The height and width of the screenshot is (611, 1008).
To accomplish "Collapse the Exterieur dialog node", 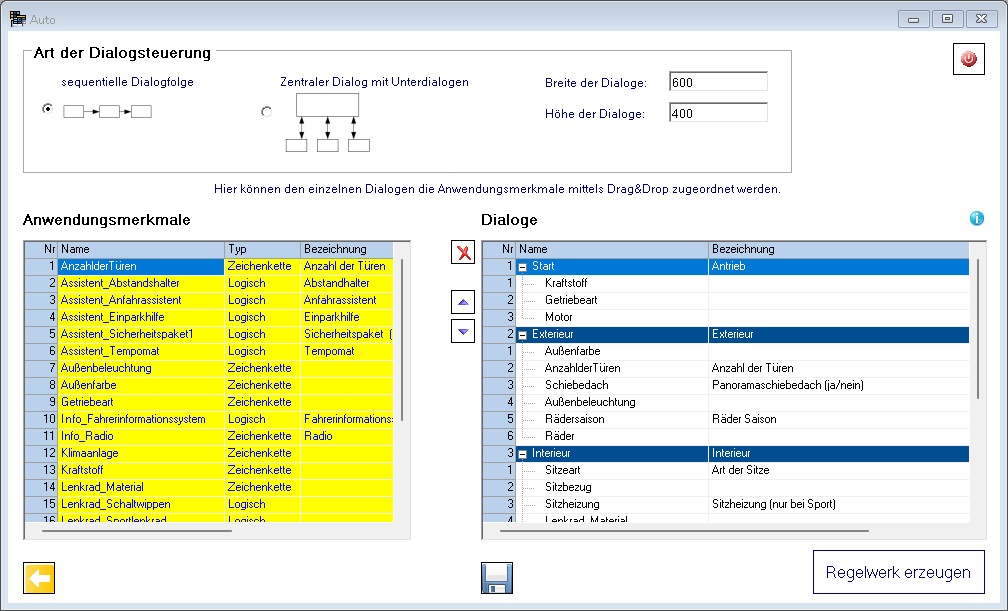I will pos(522,334).
